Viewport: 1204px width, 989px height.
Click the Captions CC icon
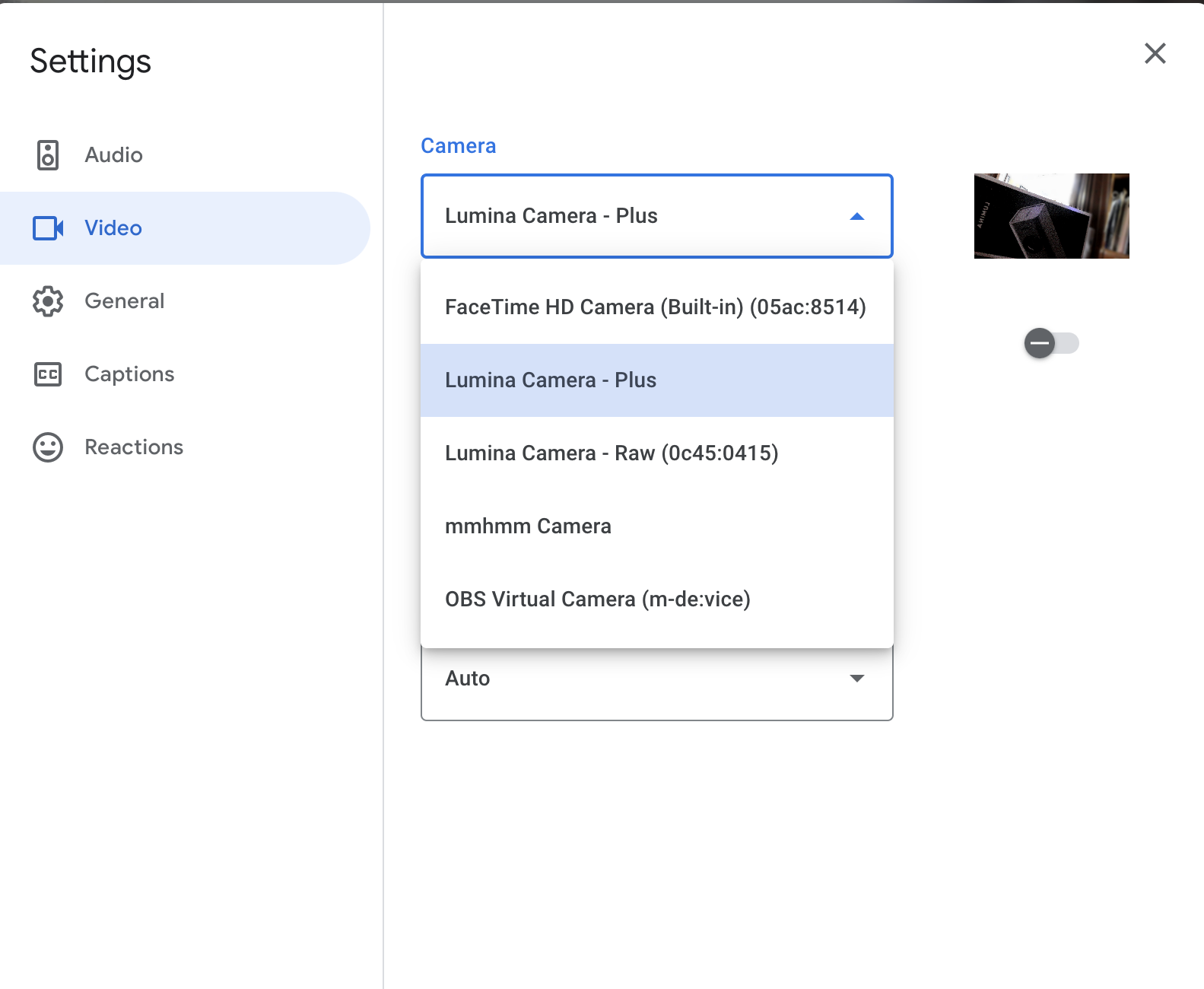[x=48, y=374]
